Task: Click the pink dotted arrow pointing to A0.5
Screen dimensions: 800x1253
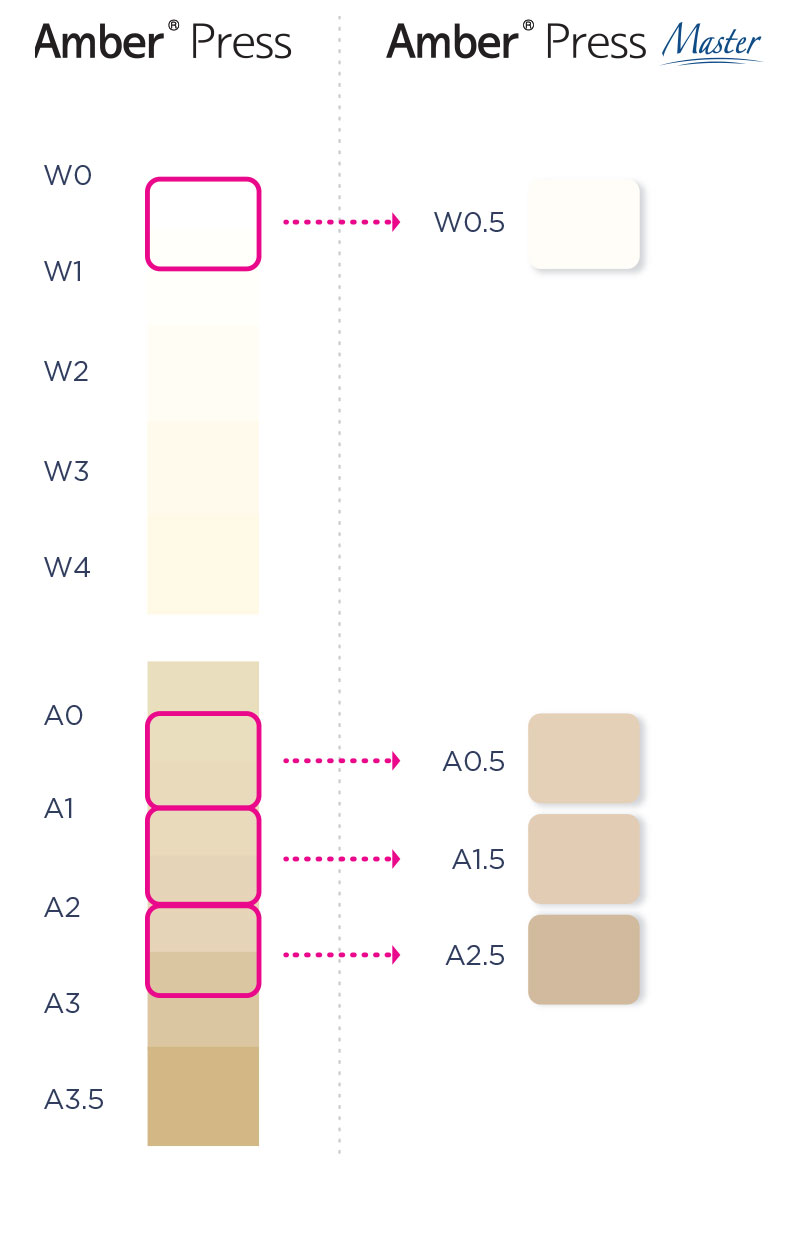Action: 341,761
